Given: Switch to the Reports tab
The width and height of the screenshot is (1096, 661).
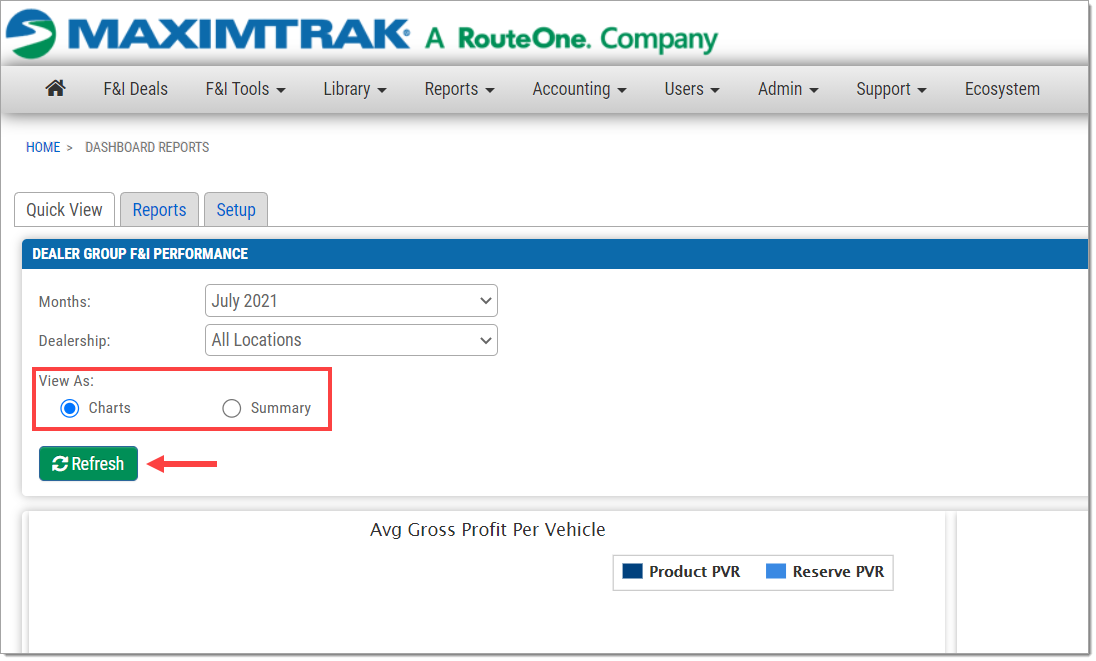Looking at the screenshot, I should click(159, 210).
